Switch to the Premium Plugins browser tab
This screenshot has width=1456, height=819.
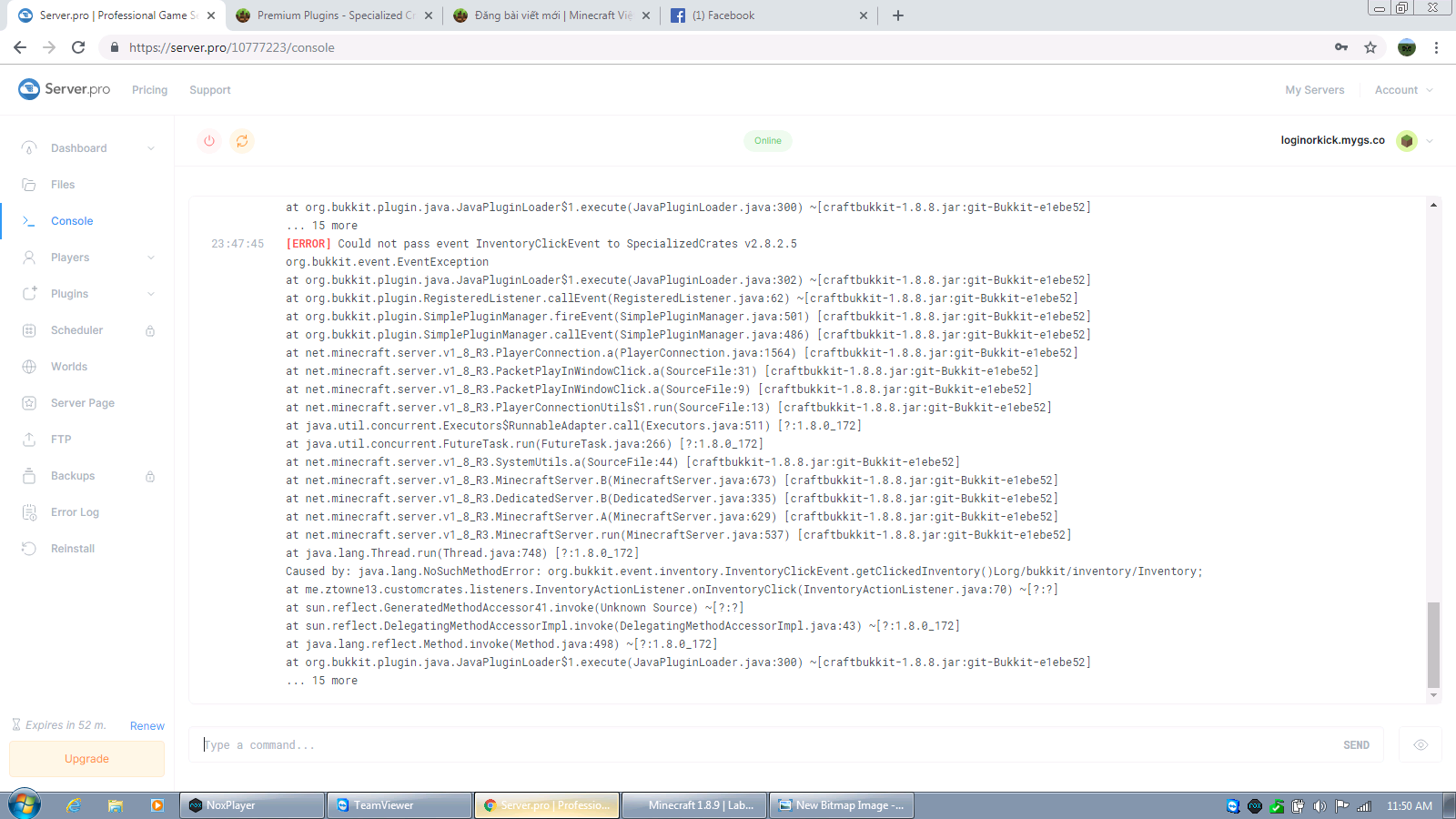[x=336, y=15]
